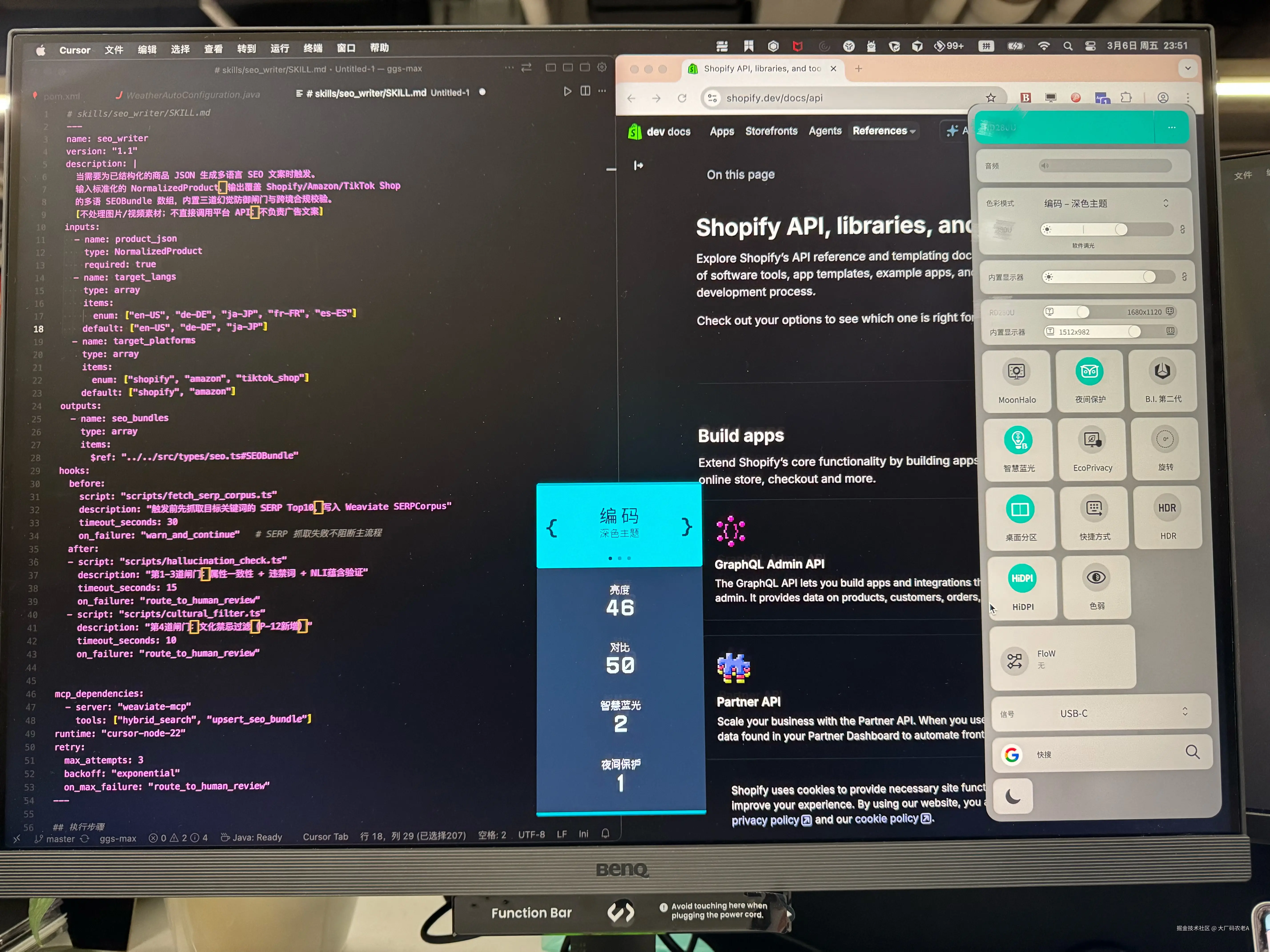Click the run play icon in Cursor editor
Image resolution: width=1270 pixels, height=952 pixels.
[567, 91]
